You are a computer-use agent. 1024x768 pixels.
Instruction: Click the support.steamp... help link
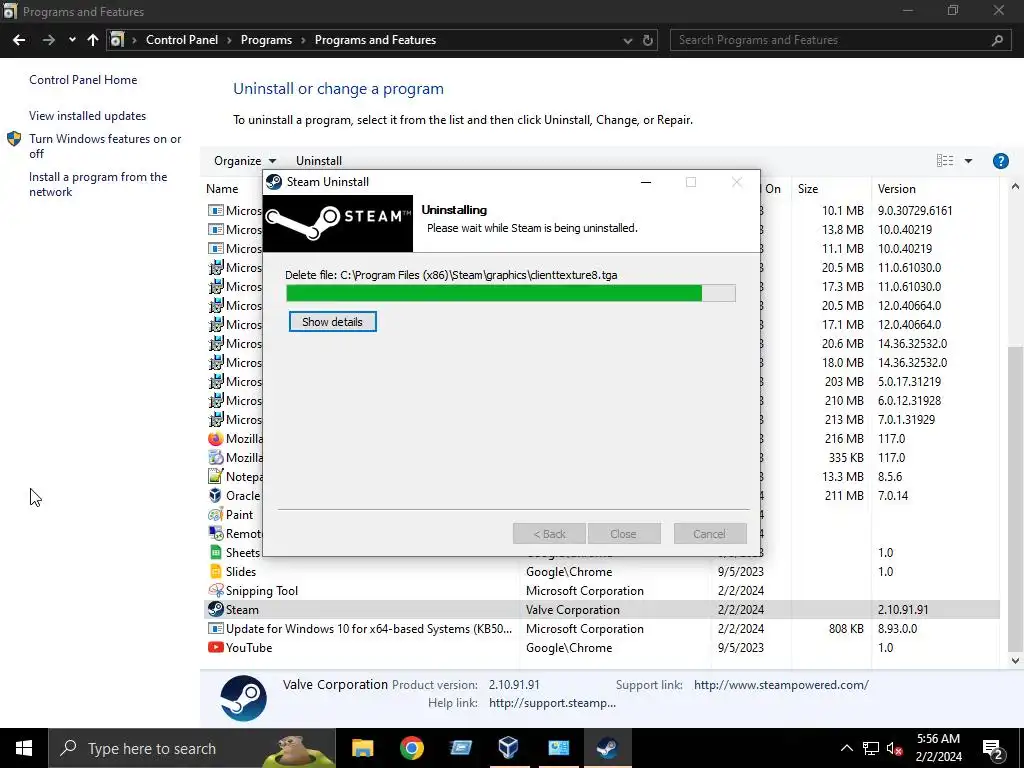(x=552, y=703)
